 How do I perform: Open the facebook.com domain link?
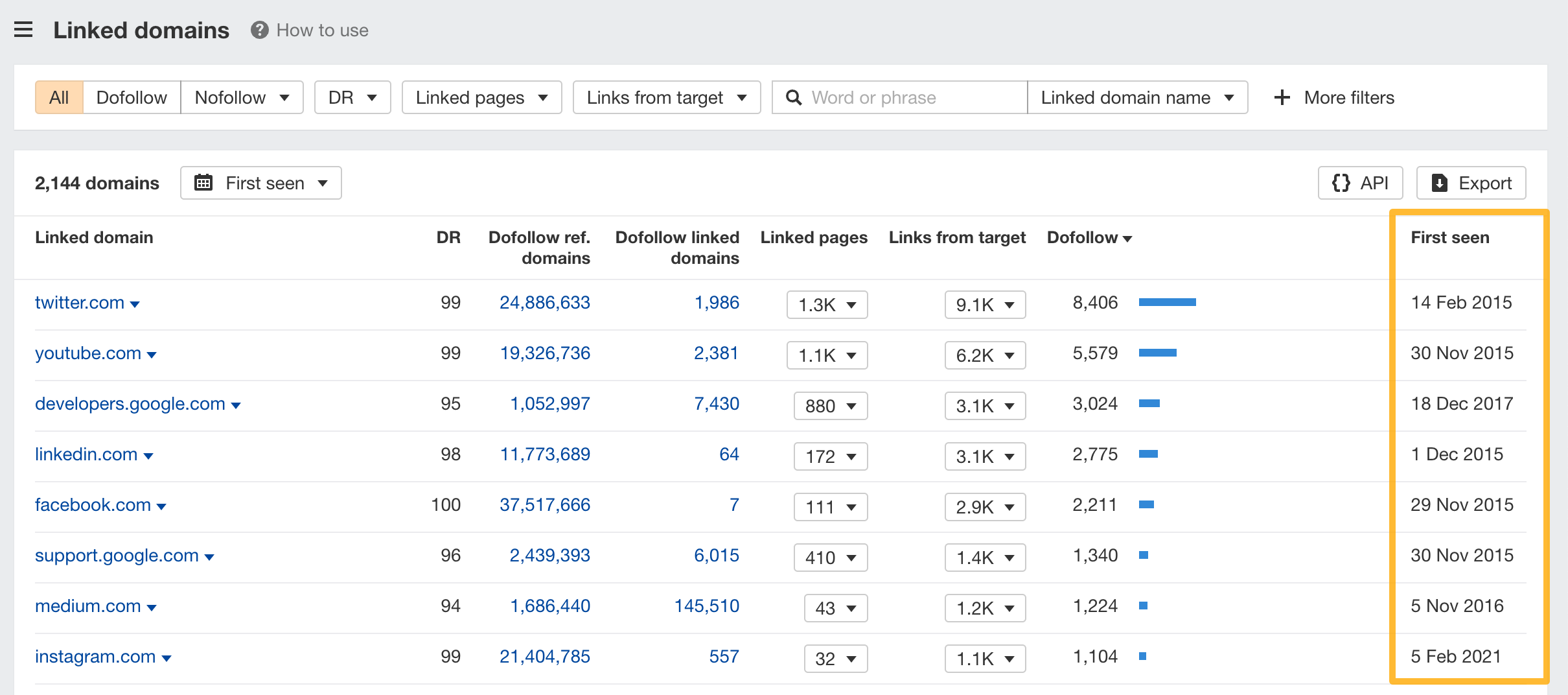93,504
